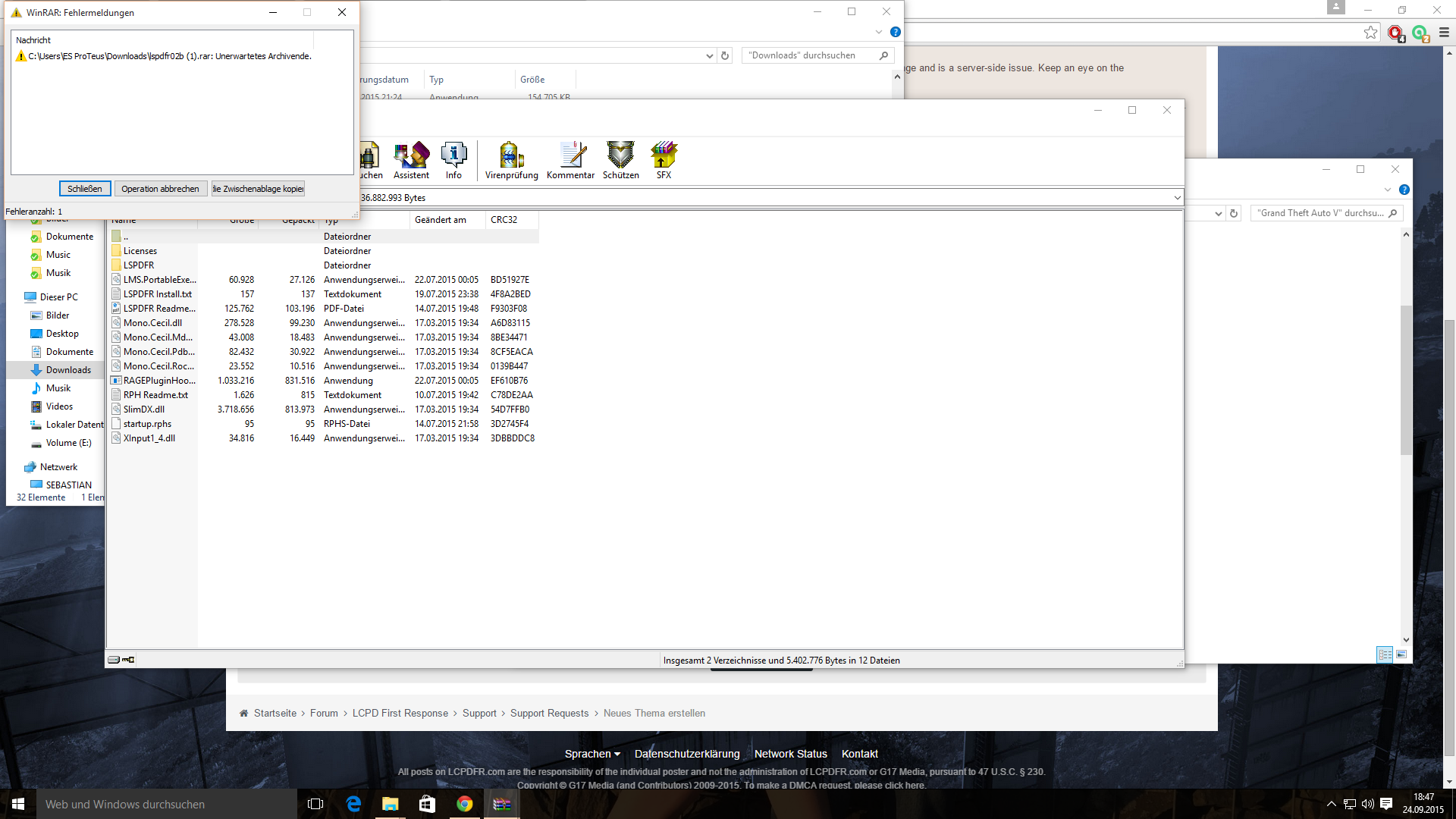Click AdBlock extension icon in Chrome
1456x819 pixels.
click(x=1395, y=33)
